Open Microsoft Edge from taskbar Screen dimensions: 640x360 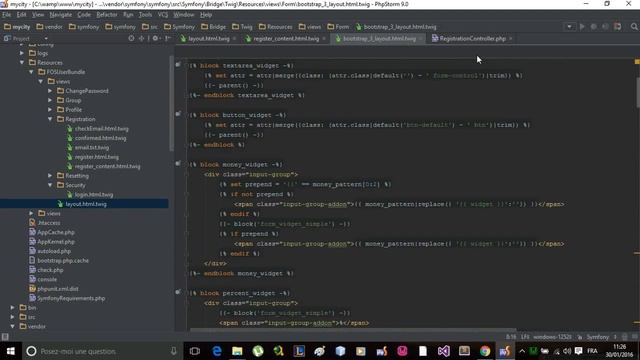(x=217, y=351)
